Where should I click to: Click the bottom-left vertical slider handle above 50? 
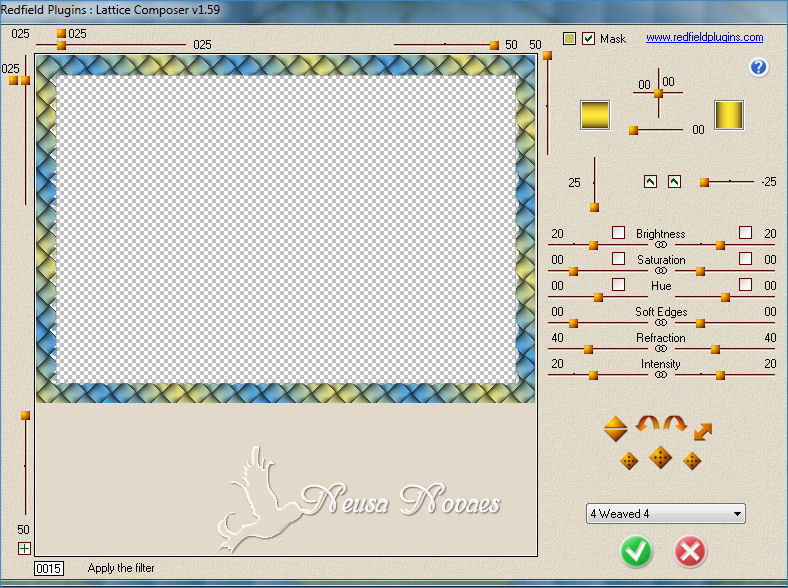25,415
